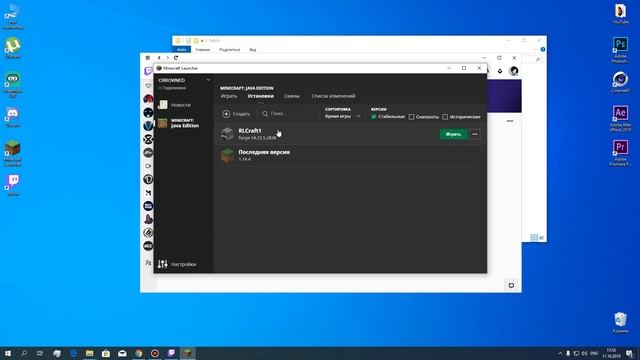
Task: Open the Вид tab in File Explorer window
Action: click(253, 50)
